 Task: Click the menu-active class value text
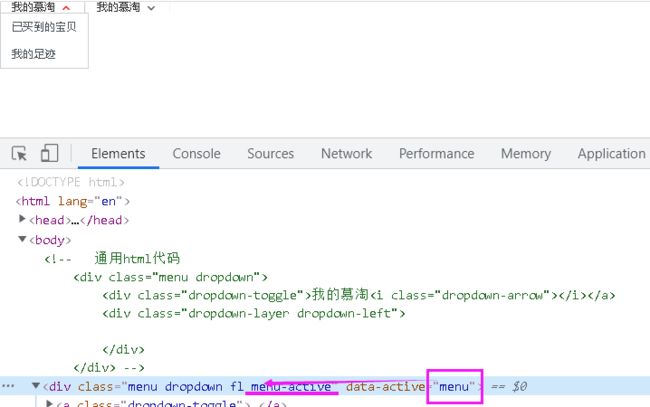pyautogui.click(x=291, y=387)
